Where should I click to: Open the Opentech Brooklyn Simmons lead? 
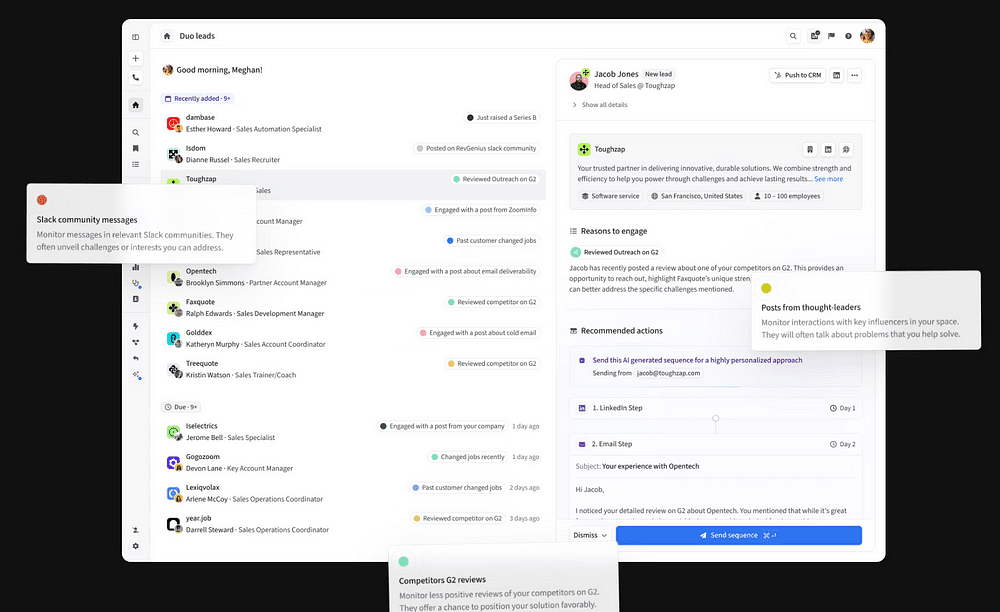(x=353, y=277)
